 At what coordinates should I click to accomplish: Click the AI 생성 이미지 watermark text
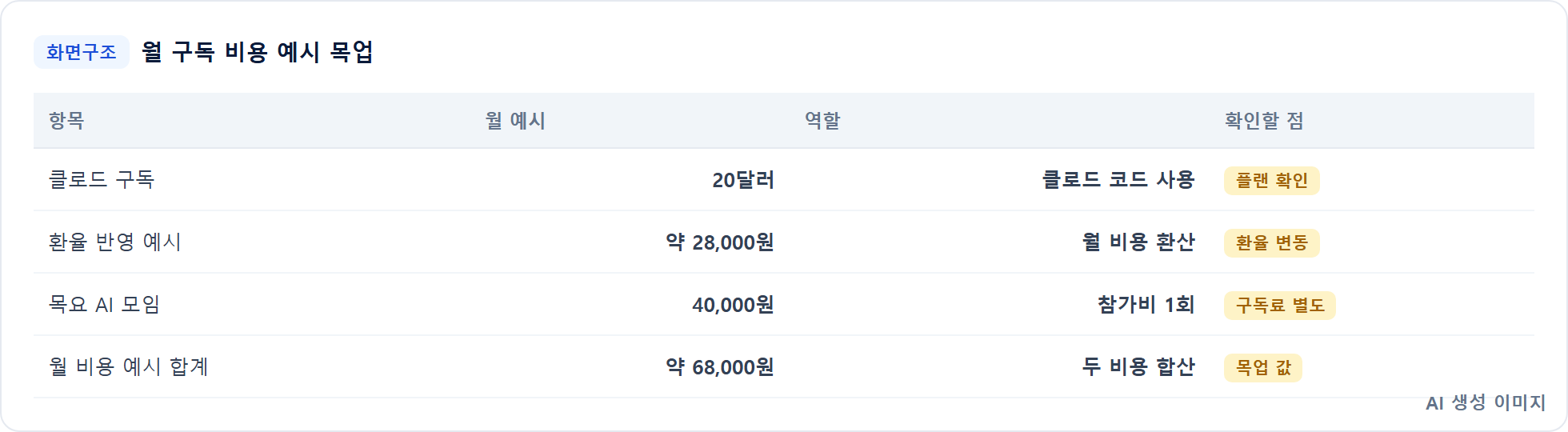click(1486, 402)
